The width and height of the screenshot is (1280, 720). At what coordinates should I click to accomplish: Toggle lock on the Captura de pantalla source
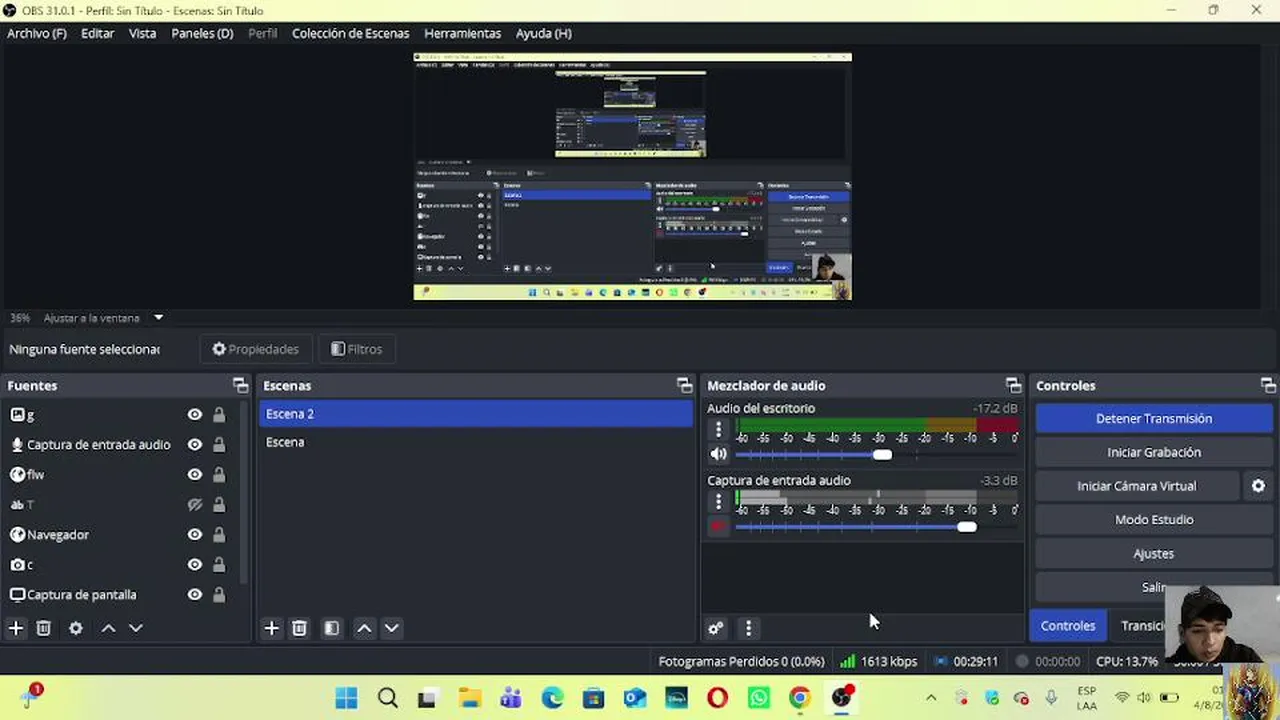tap(219, 595)
